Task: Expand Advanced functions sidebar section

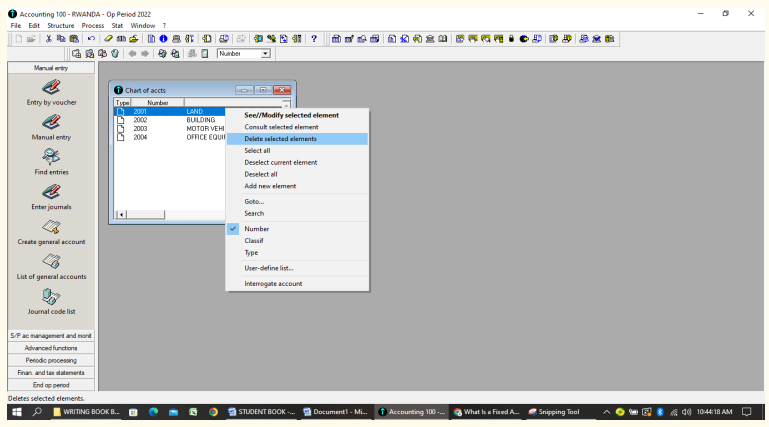Action: [51, 348]
